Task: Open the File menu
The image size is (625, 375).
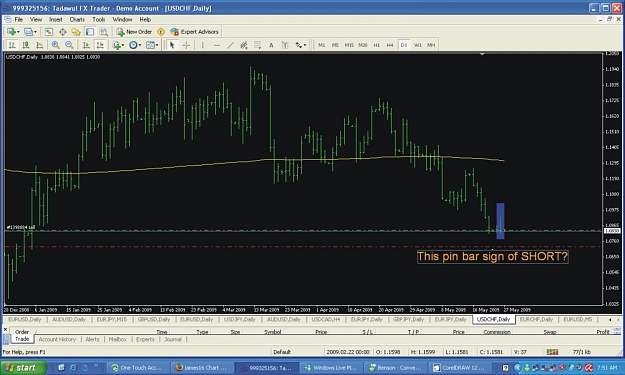Action: 19,20
